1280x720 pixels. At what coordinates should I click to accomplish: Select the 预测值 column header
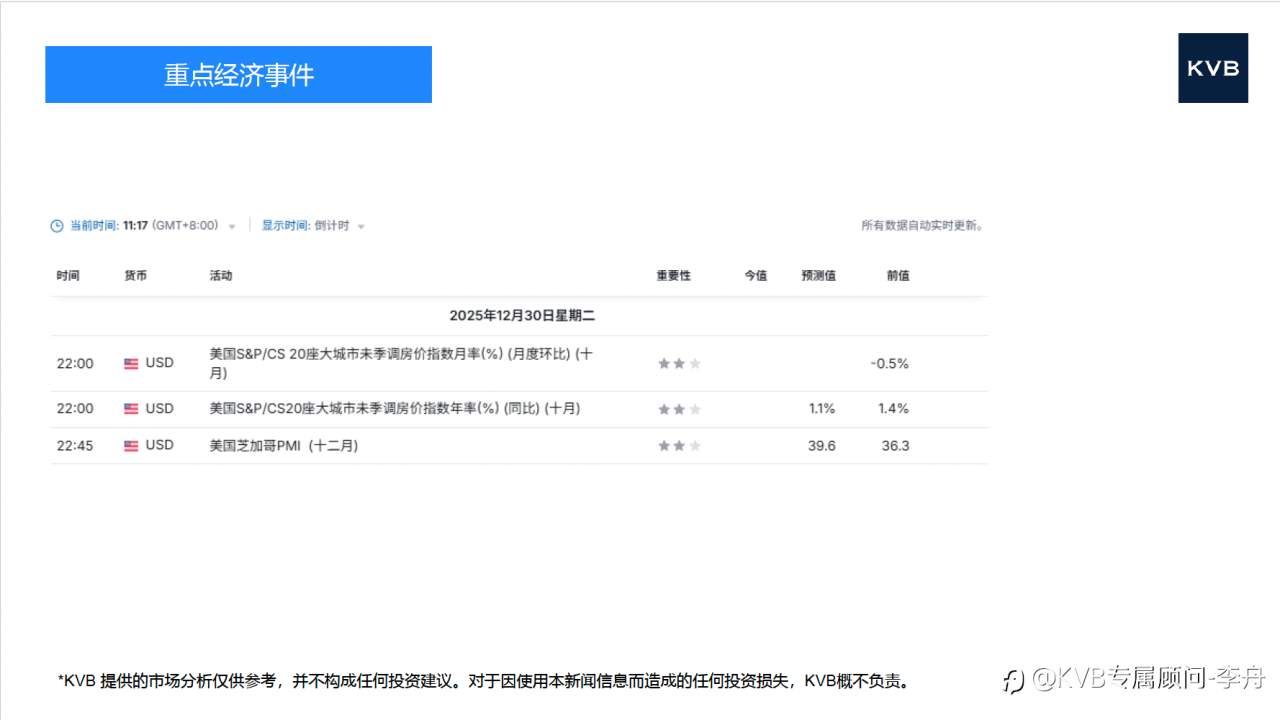pyautogui.click(x=818, y=275)
